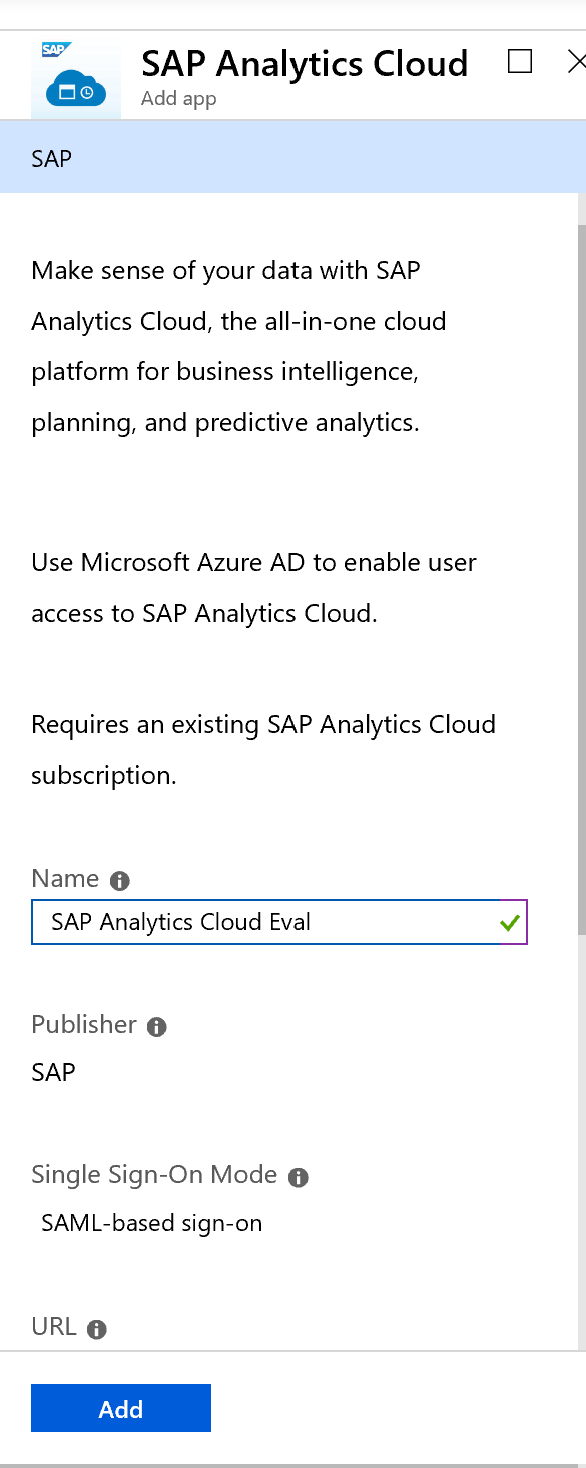Click the Single Sign-On Mode label
Screen dimensions: 586x1468
155,1175
